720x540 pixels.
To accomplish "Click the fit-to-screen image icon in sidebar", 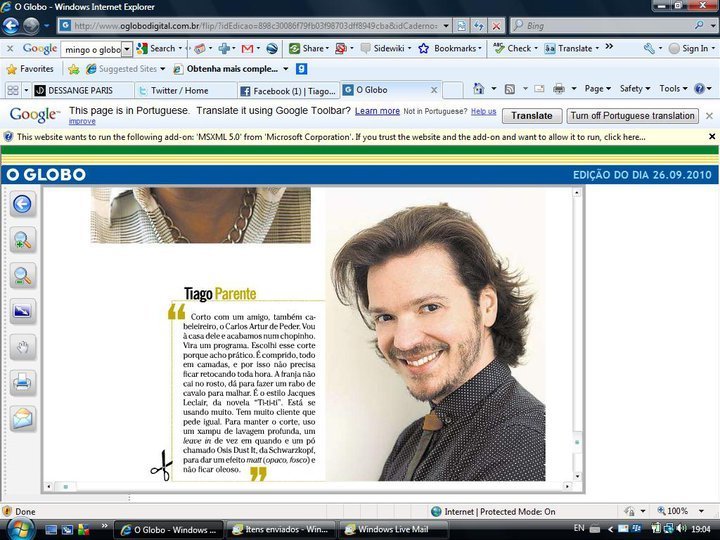I will click(x=22, y=311).
